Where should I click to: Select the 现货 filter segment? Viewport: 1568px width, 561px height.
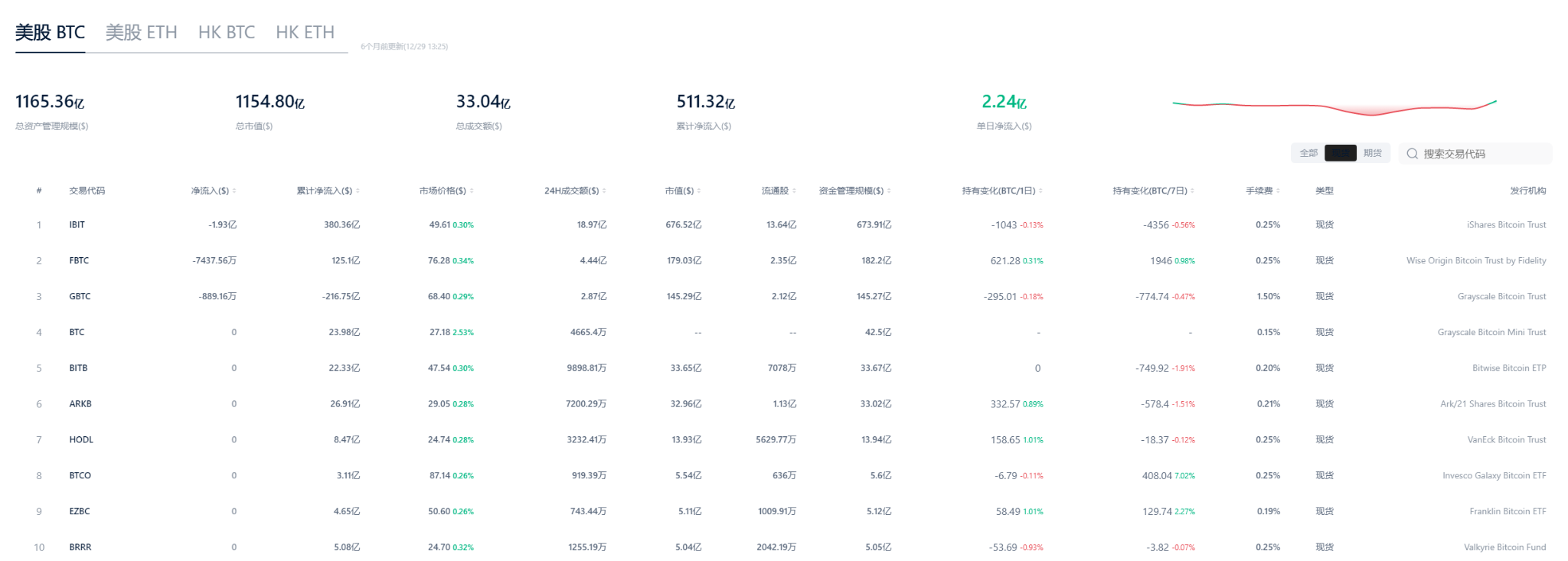click(1341, 153)
